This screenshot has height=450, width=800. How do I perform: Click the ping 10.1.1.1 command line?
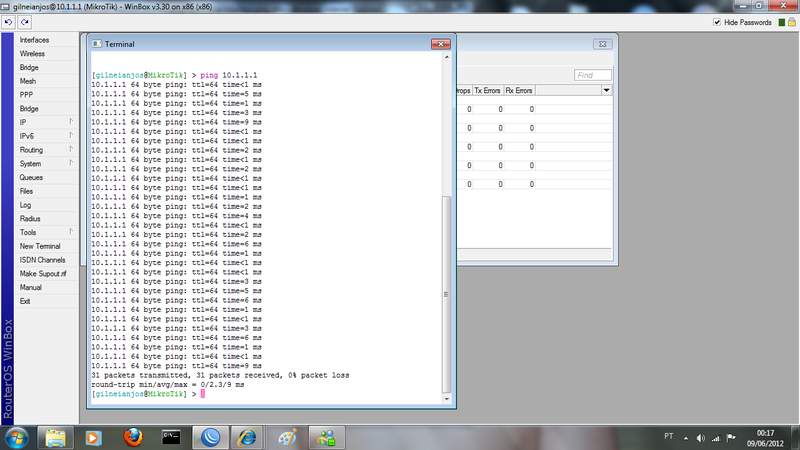[x=174, y=75]
